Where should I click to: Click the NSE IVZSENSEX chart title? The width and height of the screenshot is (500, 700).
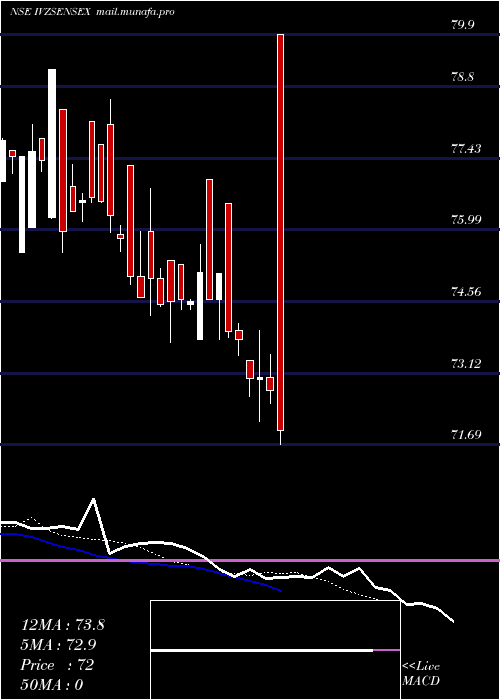[51, 12]
